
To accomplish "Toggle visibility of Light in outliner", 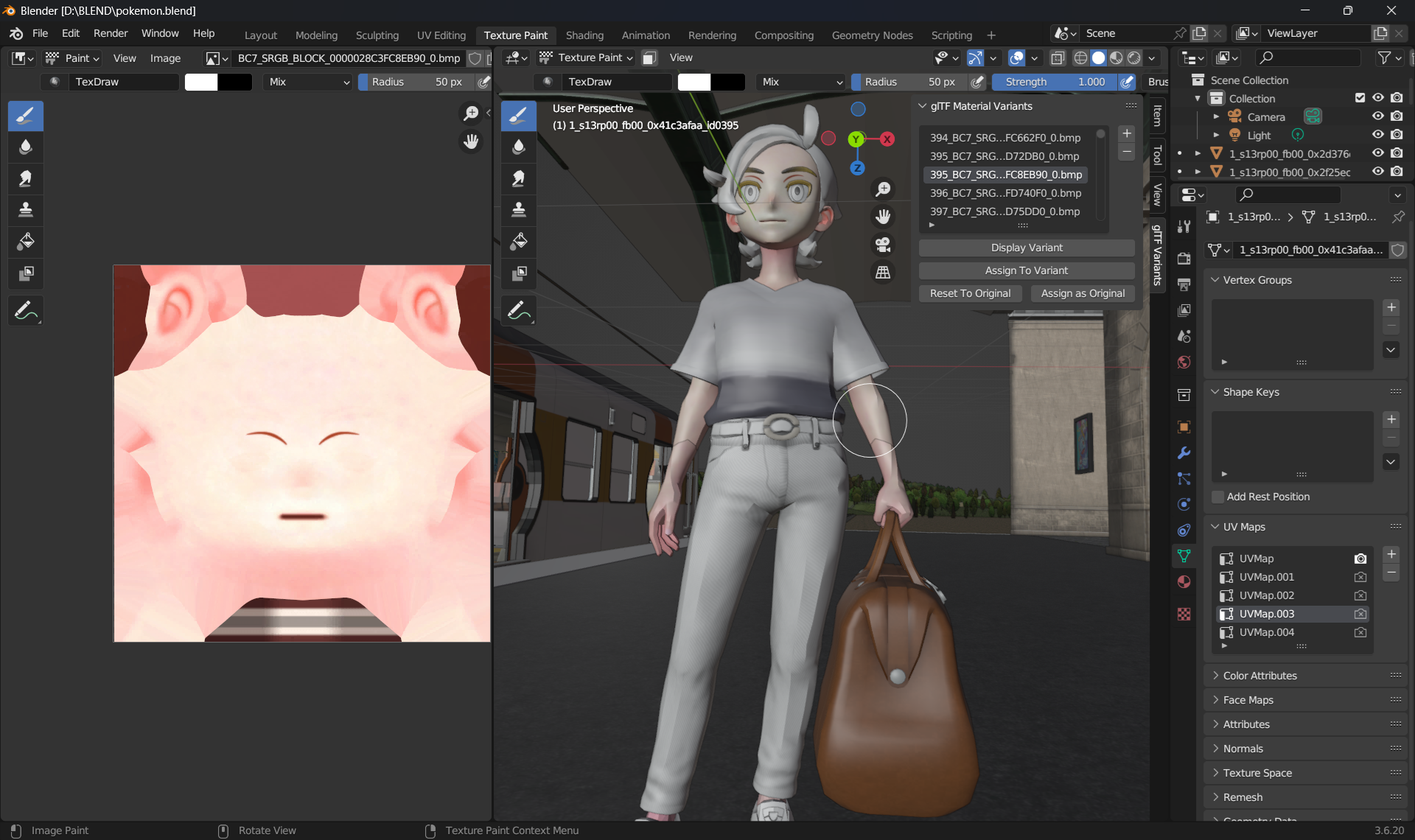I will (1378, 135).
